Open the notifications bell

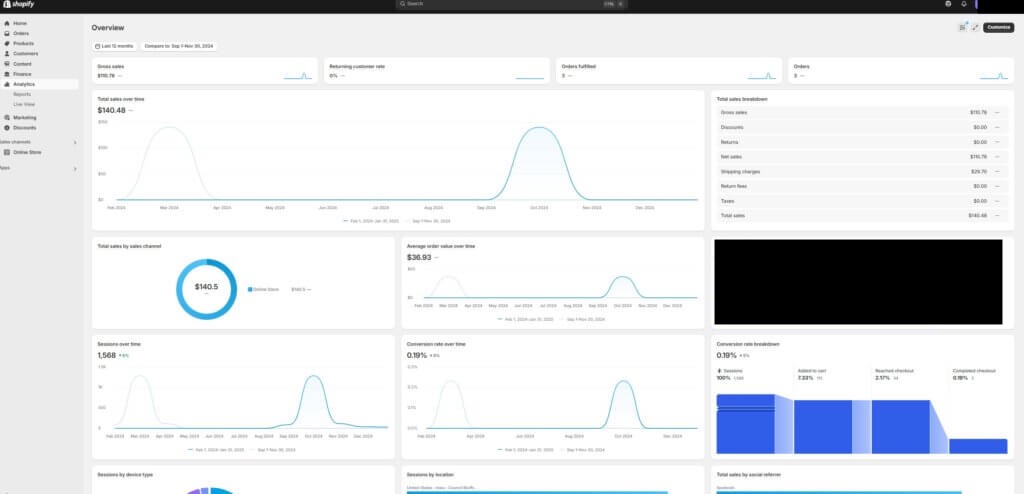click(x=964, y=4)
